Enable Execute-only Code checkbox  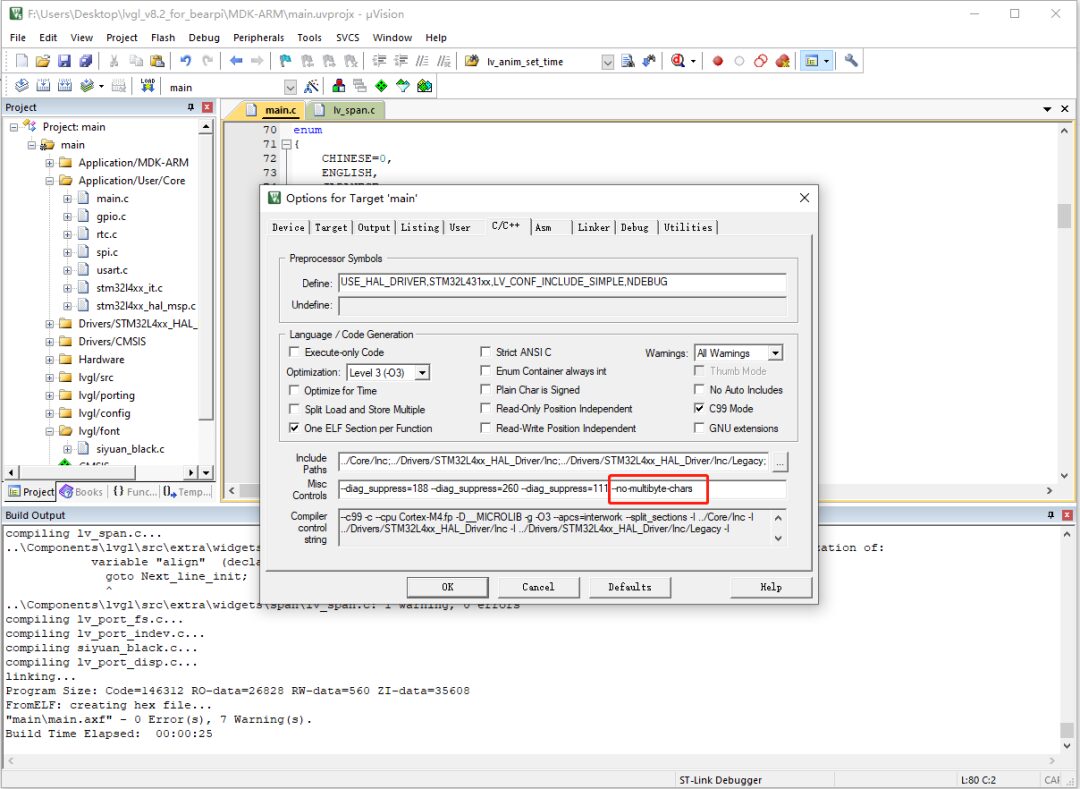tap(295, 352)
